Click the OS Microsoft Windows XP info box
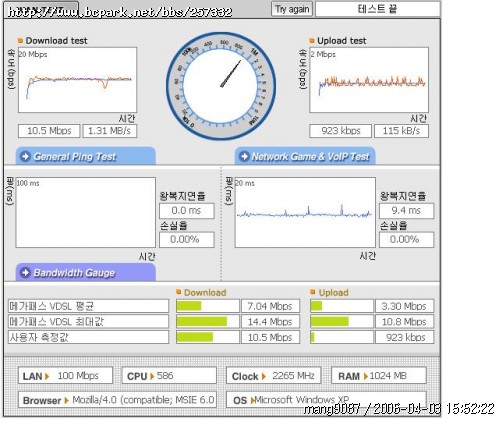 pyautogui.click(x=326, y=400)
